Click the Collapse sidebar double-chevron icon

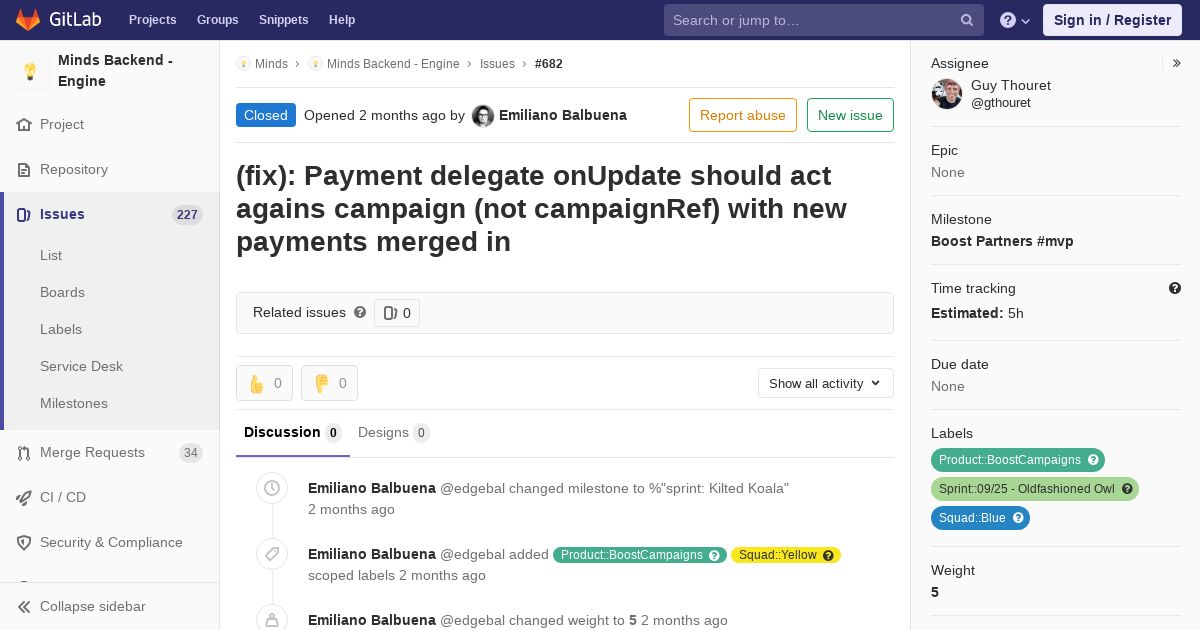pyautogui.click(x=24, y=607)
